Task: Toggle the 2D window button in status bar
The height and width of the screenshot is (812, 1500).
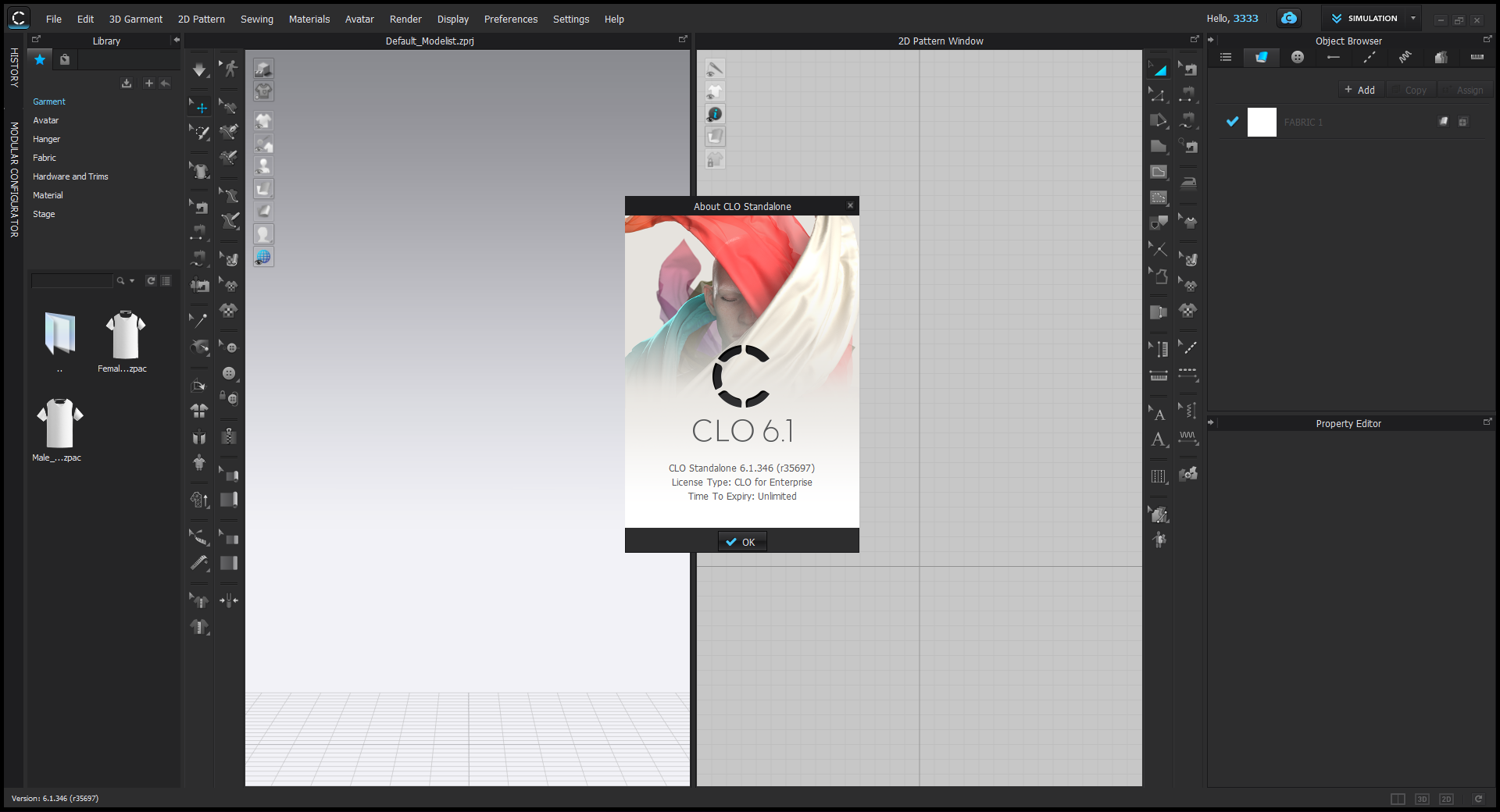Action: click(1446, 799)
